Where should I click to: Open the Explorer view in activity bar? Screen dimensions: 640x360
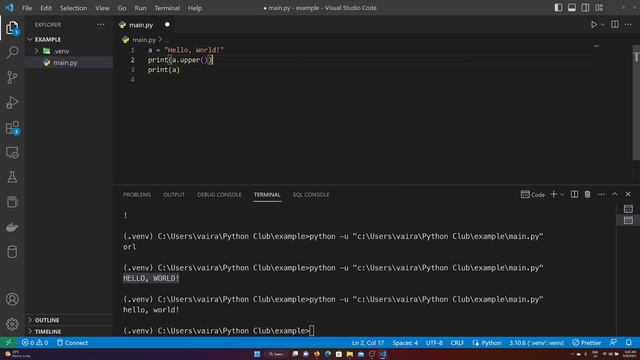(12, 28)
